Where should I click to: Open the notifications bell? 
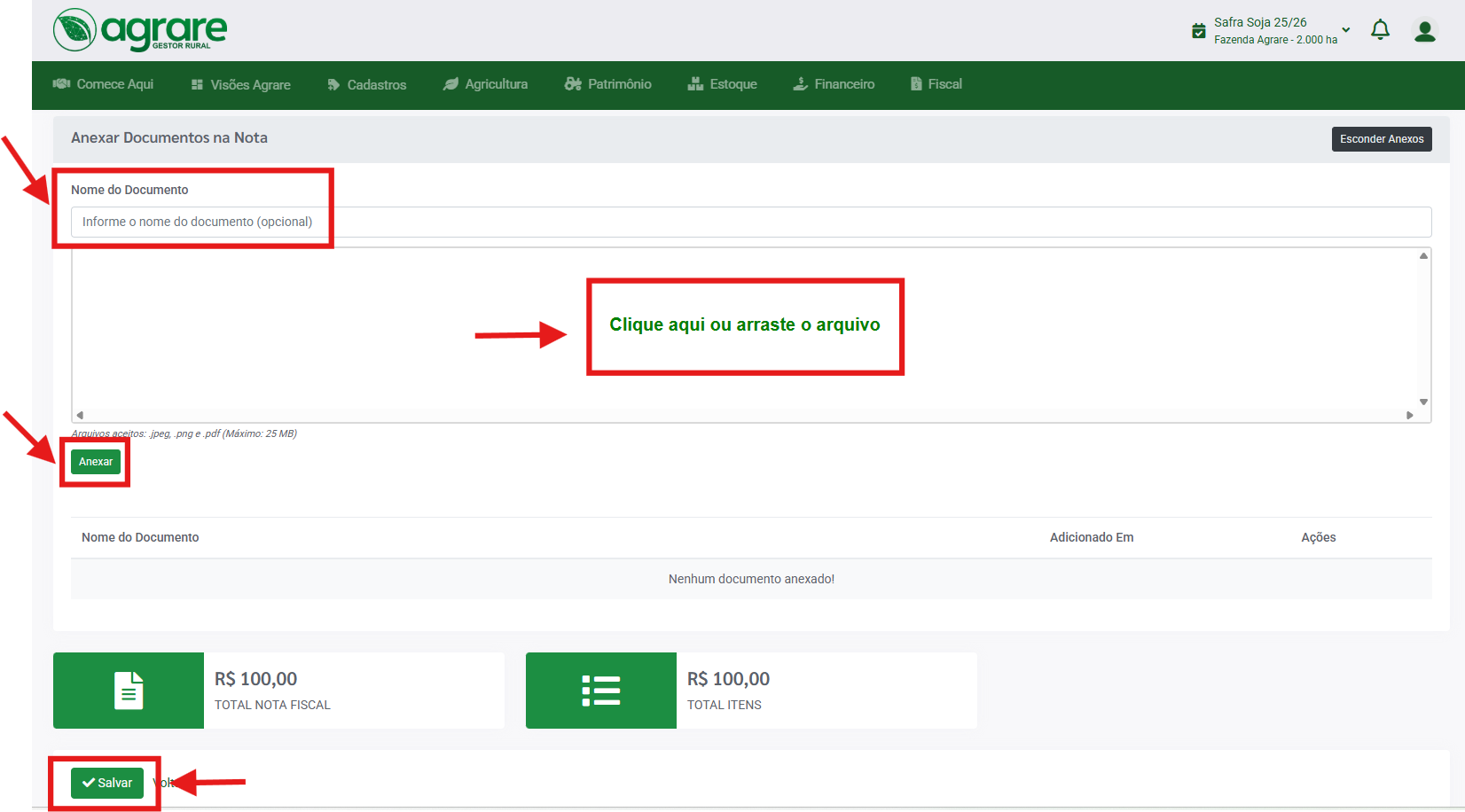click(x=1380, y=30)
